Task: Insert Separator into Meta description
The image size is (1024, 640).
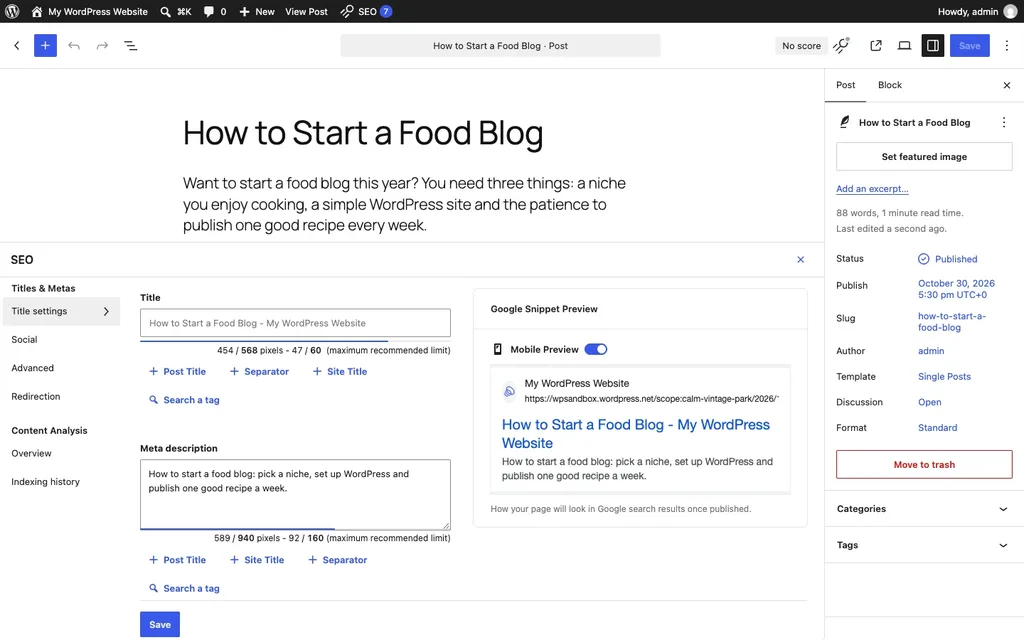Action: click(337, 560)
